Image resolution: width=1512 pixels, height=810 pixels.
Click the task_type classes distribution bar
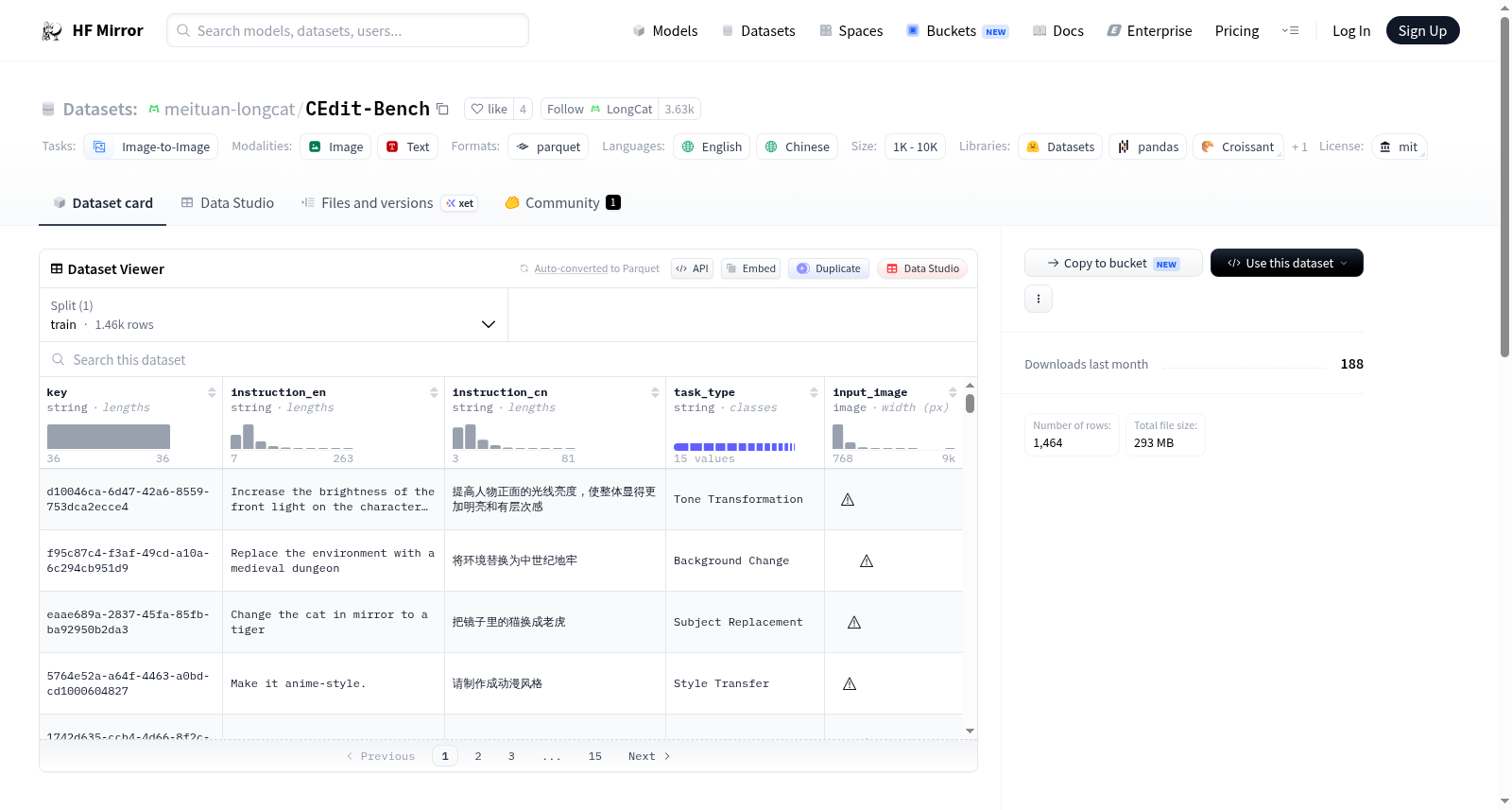click(734, 446)
